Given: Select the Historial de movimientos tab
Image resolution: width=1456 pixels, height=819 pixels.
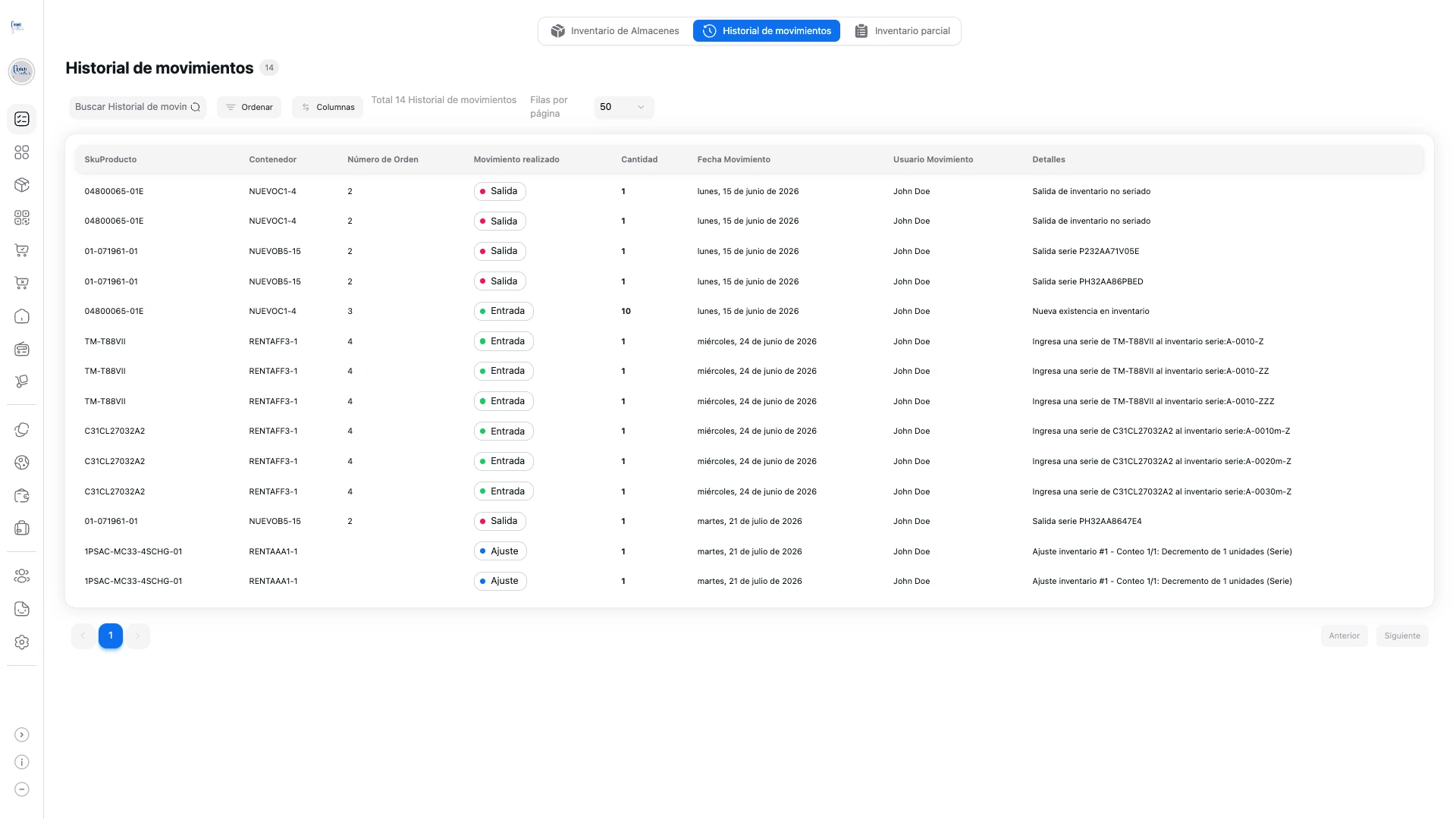Looking at the screenshot, I should click(767, 31).
